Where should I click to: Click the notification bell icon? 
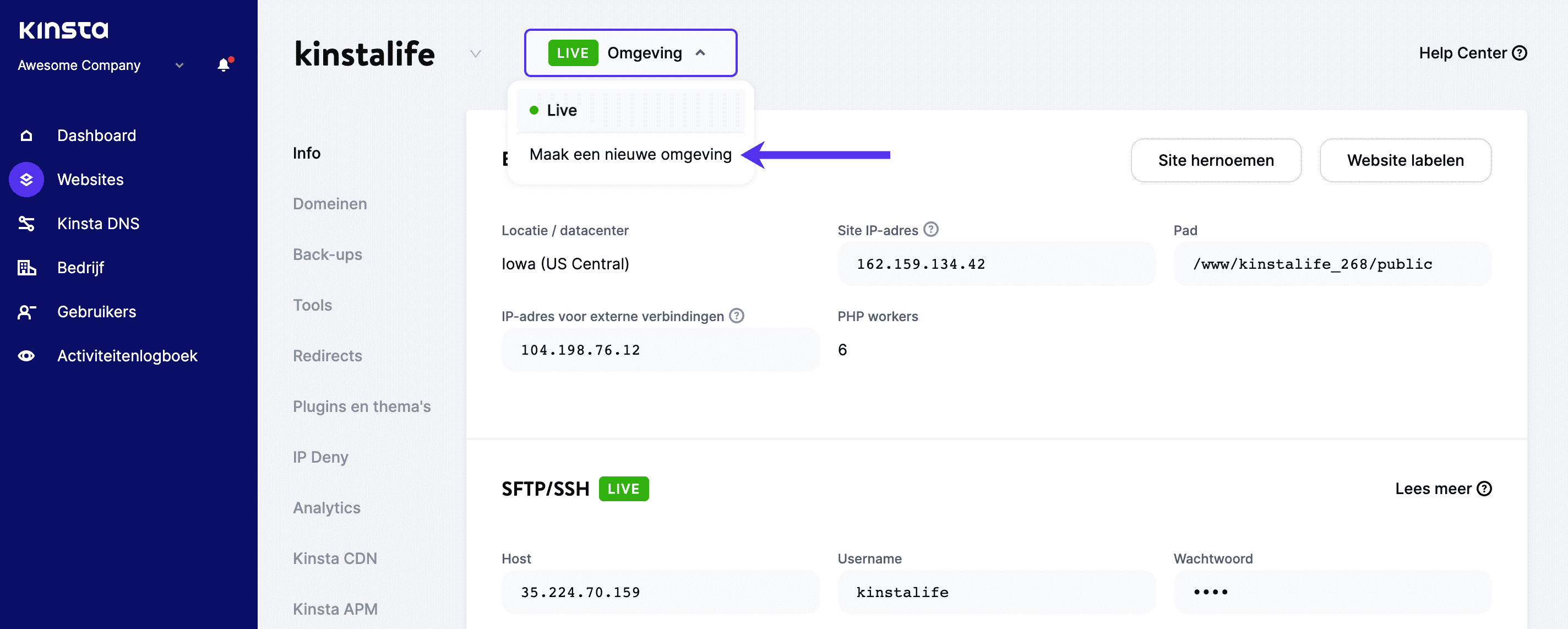point(224,63)
